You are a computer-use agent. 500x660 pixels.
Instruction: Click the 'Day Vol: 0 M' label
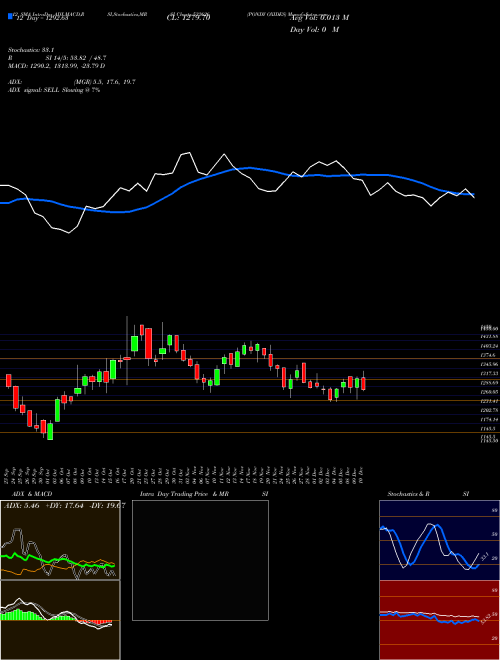click(x=314, y=29)
